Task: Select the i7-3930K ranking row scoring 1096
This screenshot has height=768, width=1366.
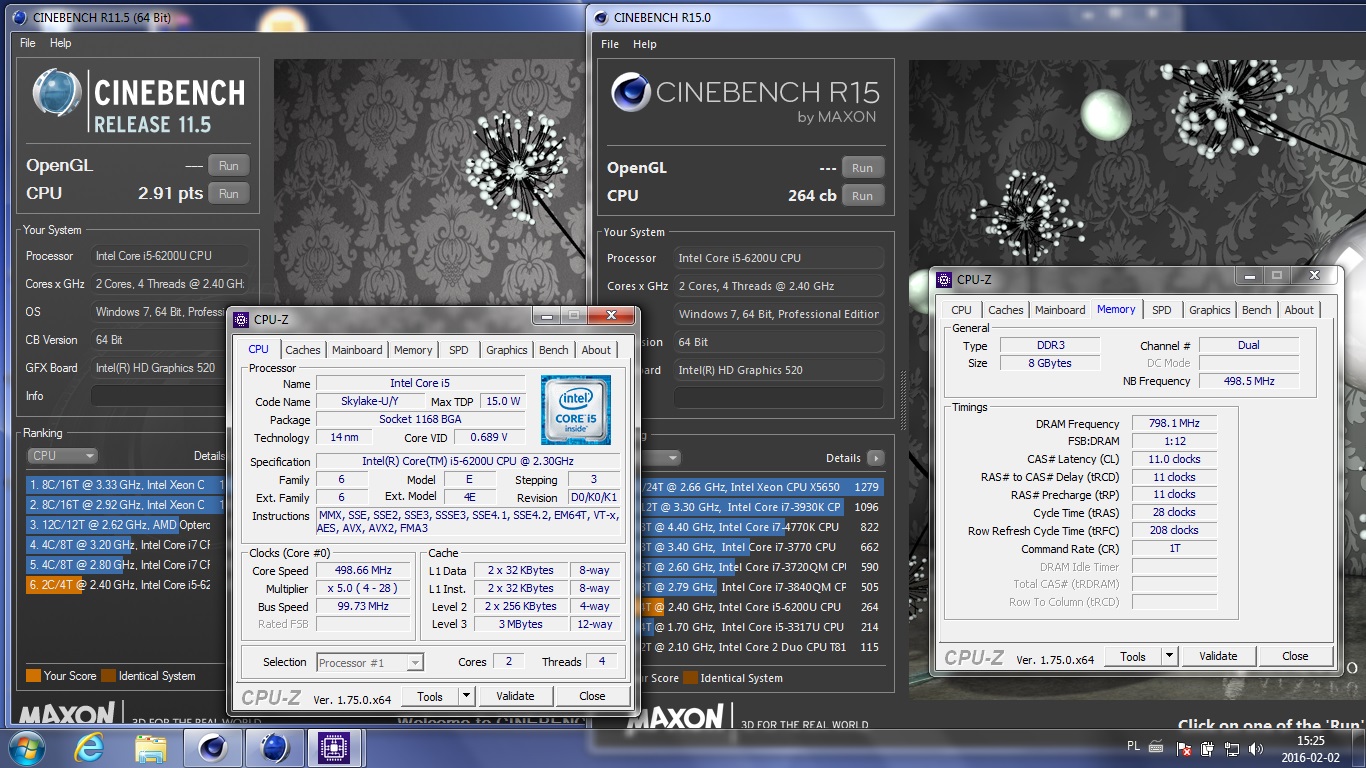Action: [x=763, y=507]
